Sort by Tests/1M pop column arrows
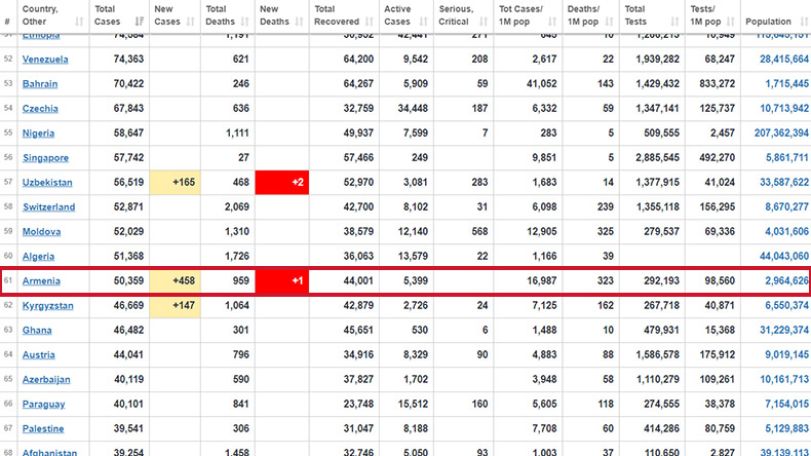 click(x=731, y=22)
